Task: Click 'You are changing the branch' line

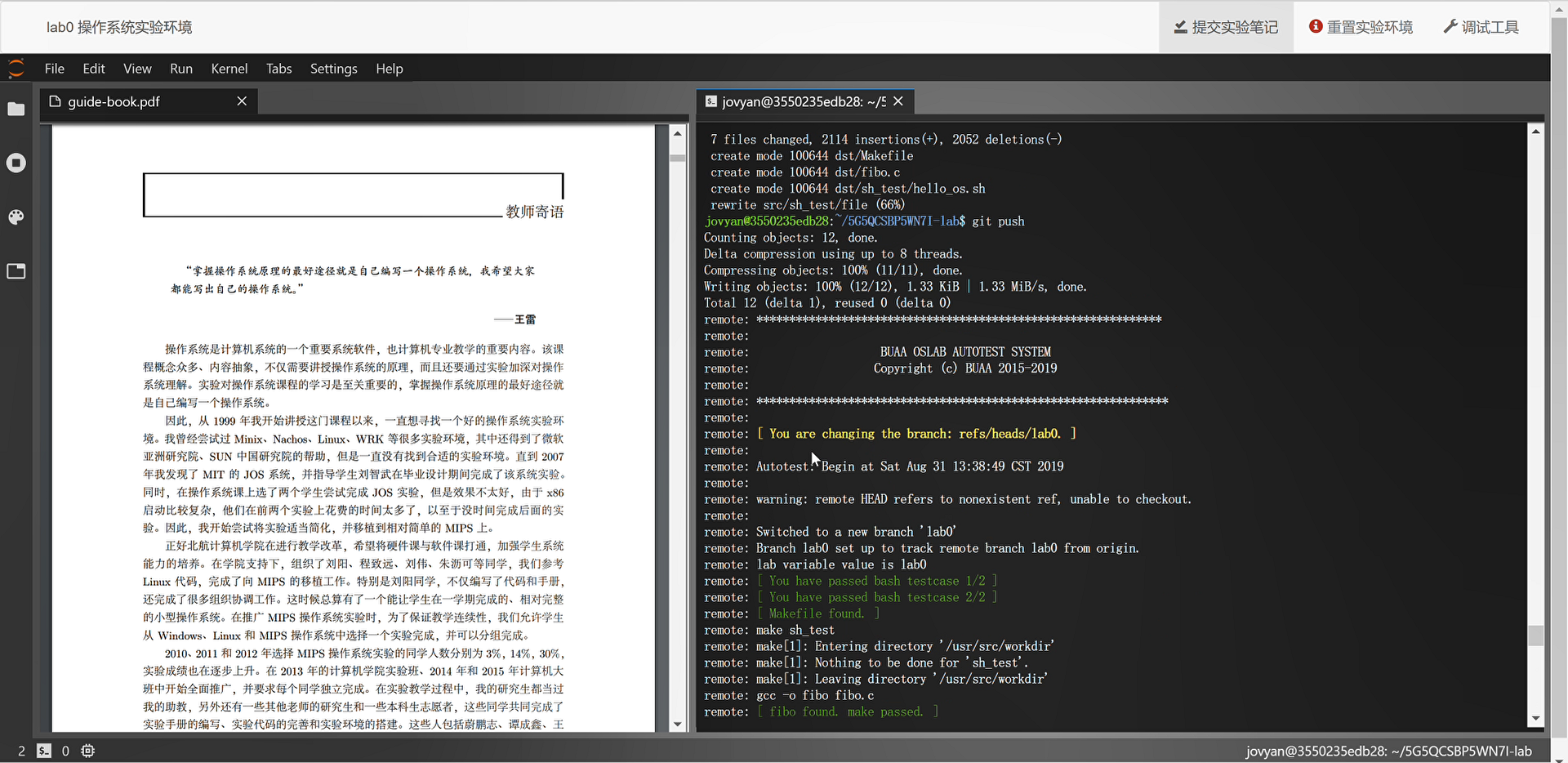Action: pos(916,434)
